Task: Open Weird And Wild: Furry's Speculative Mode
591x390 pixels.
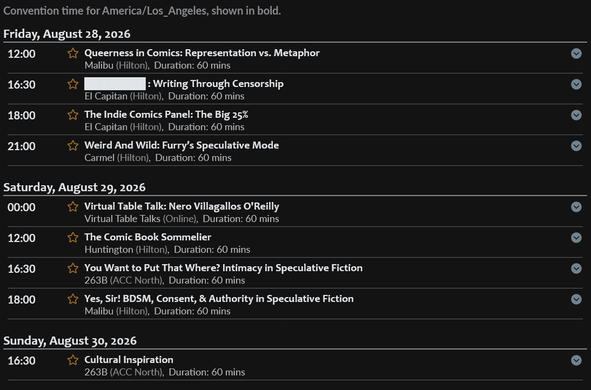Action: pos(182,145)
